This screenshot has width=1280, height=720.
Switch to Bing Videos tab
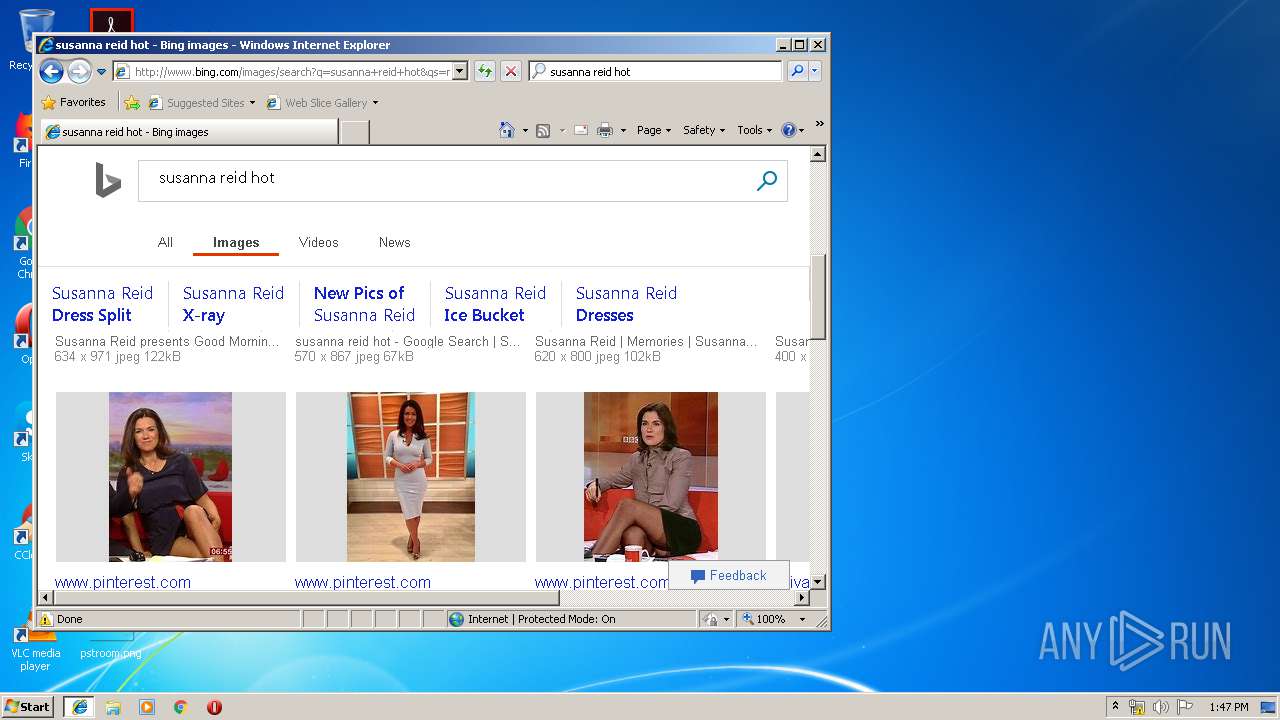(318, 242)
